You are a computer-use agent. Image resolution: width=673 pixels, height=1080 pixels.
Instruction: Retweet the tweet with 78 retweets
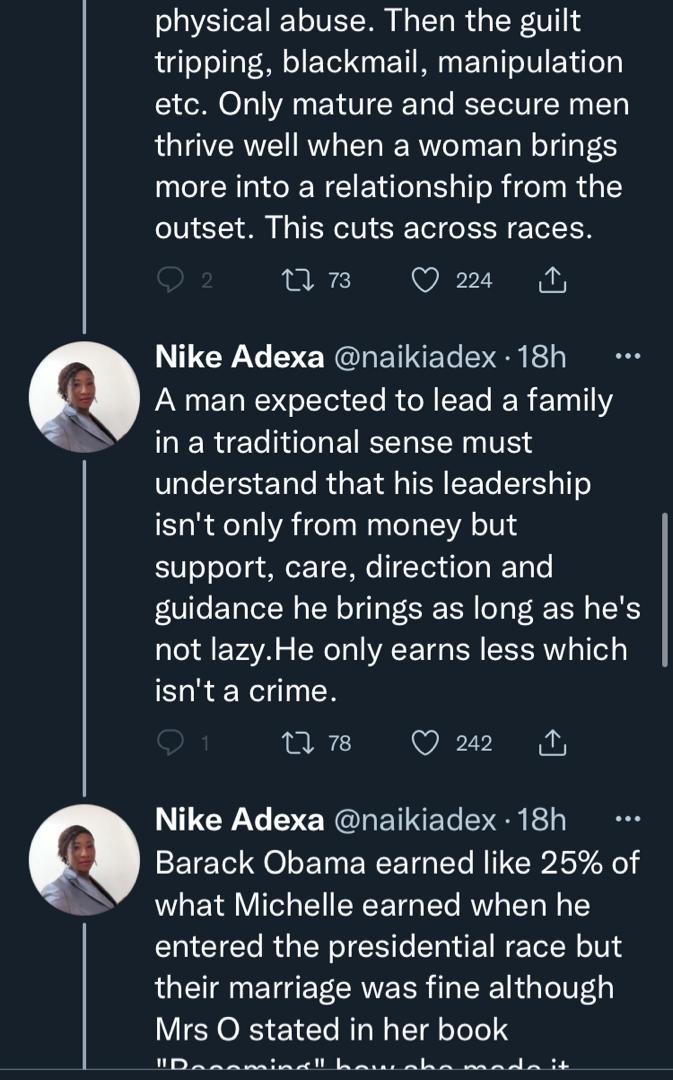click(294, 743)
